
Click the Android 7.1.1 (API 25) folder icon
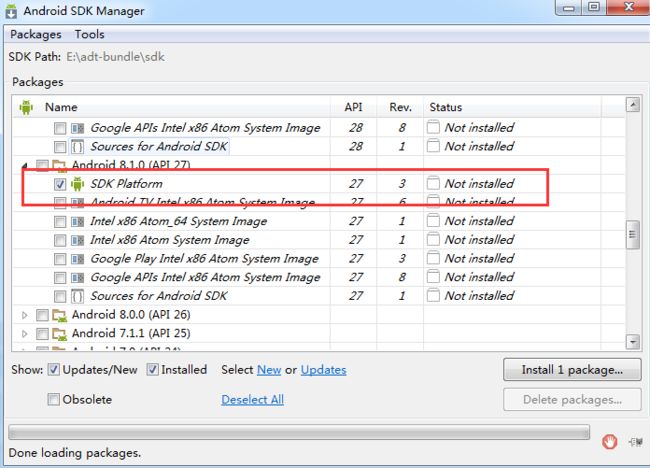click(x=59, y=333)
